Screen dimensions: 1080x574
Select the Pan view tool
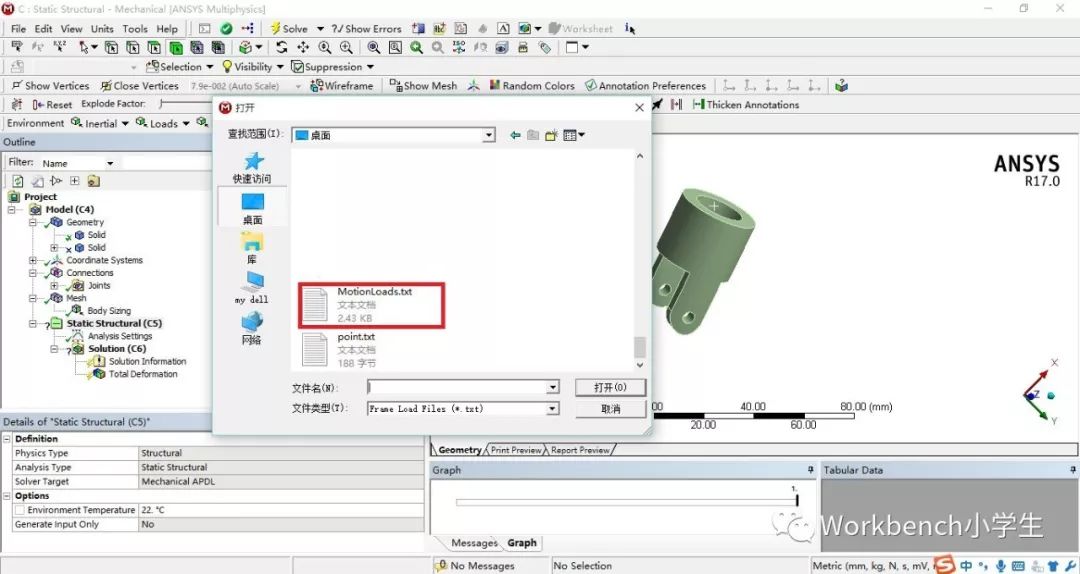click(303, 47)
